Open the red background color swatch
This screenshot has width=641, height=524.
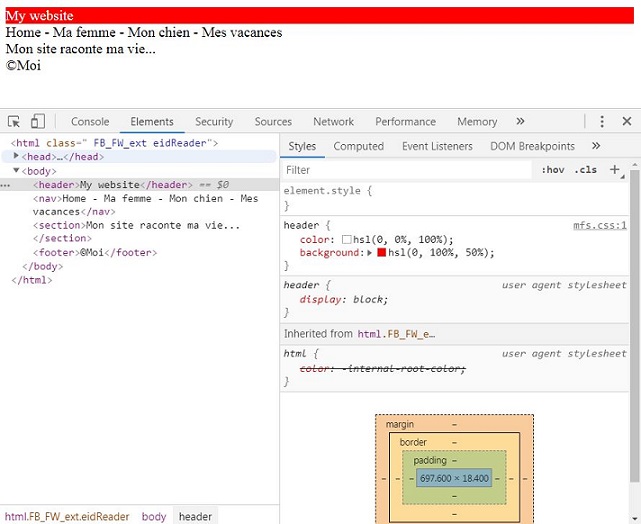coord(382,253)
